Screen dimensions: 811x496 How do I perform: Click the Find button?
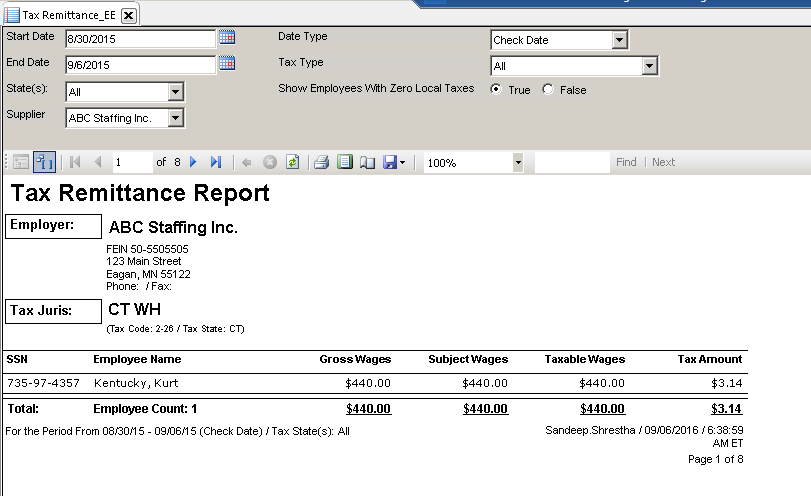click(626, 162)
